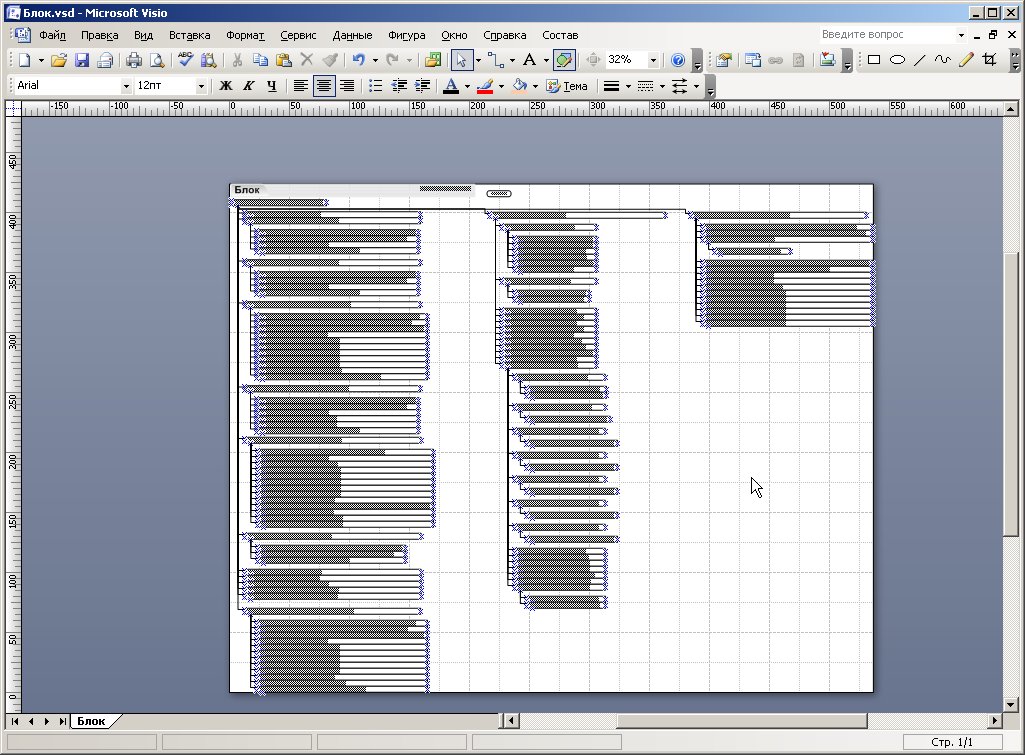Image resolution: width=1025 pixels, height=755 pixels.
Task: Expand the Connector tool options arrow
Action: [x=512, y=60]
